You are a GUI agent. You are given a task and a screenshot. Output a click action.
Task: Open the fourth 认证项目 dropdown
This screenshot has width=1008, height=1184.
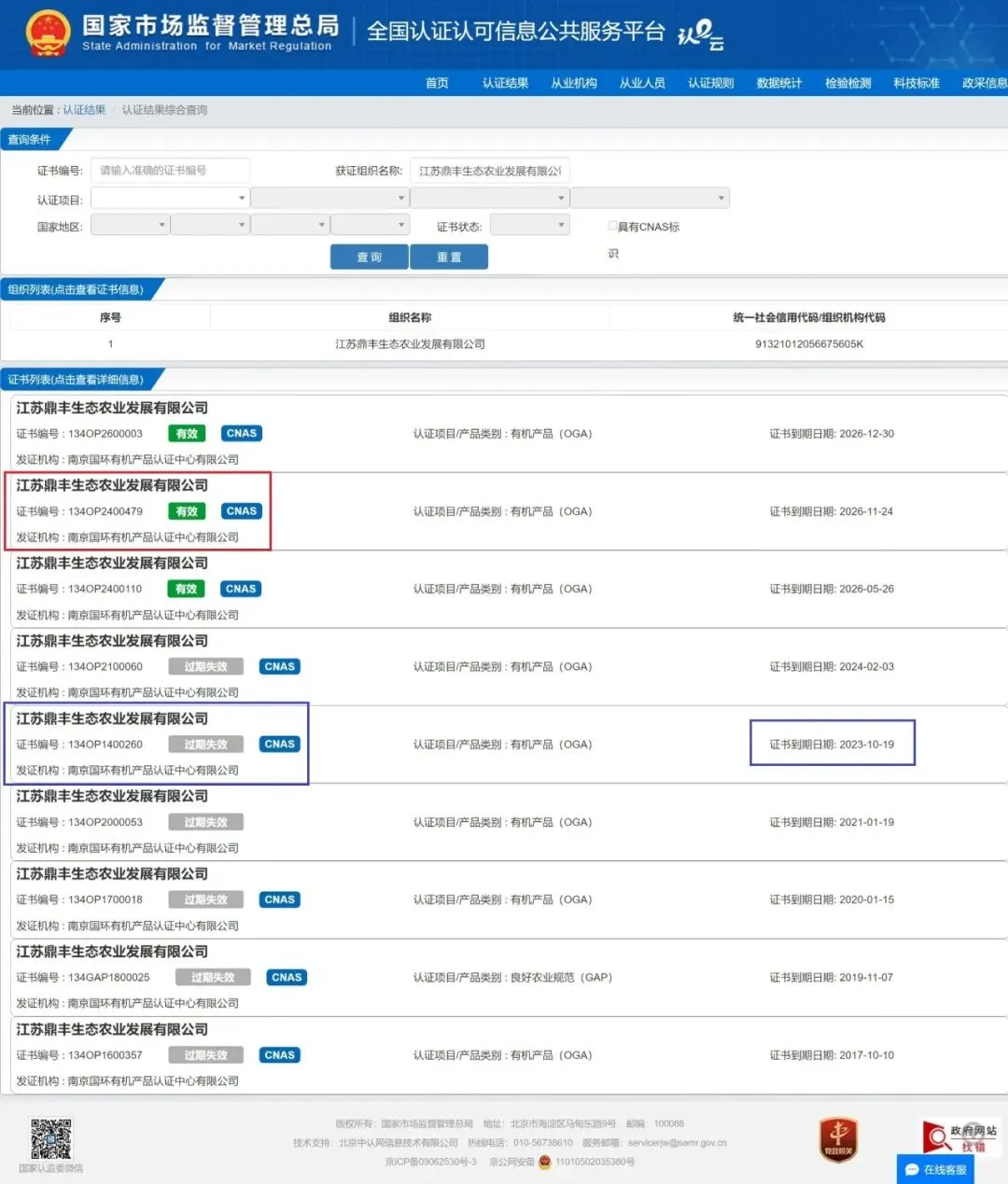click(x=650, y=198)
